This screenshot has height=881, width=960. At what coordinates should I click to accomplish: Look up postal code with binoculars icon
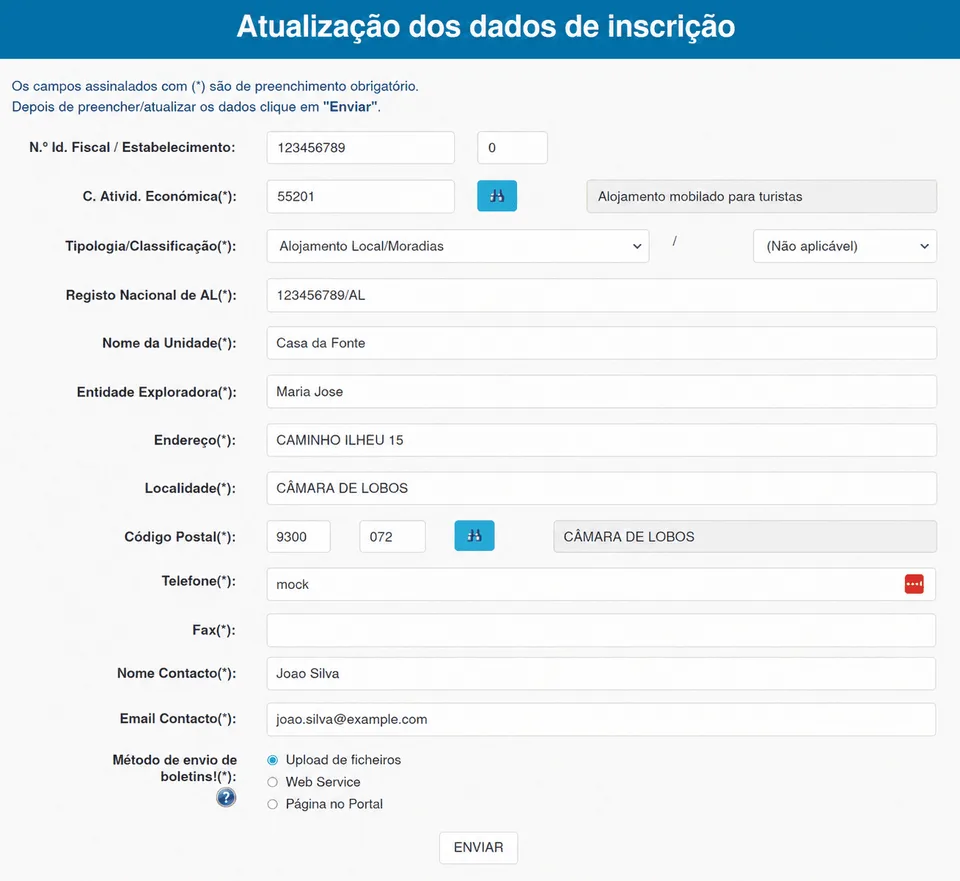tap(474, 536)
